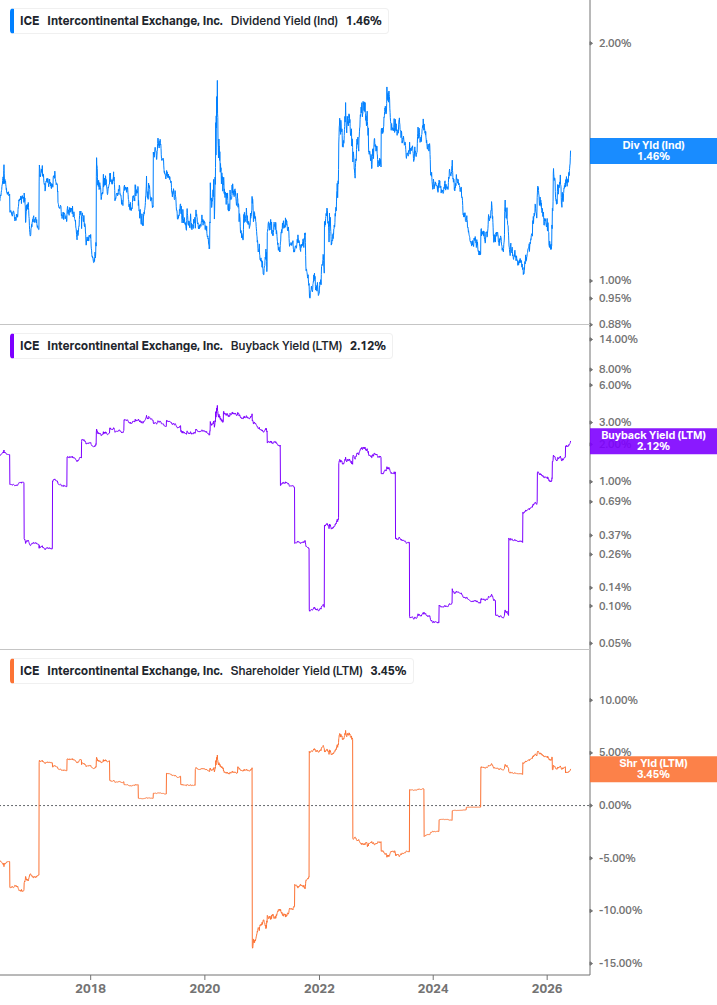Click the 0.05% axis label

point(615,644)
